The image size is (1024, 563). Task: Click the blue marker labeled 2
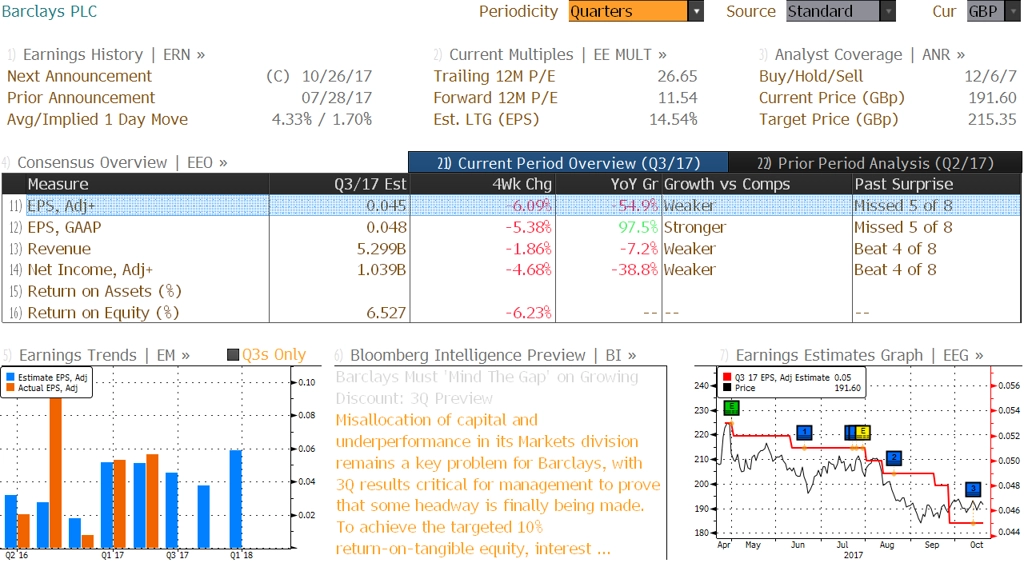coord(893,458)
